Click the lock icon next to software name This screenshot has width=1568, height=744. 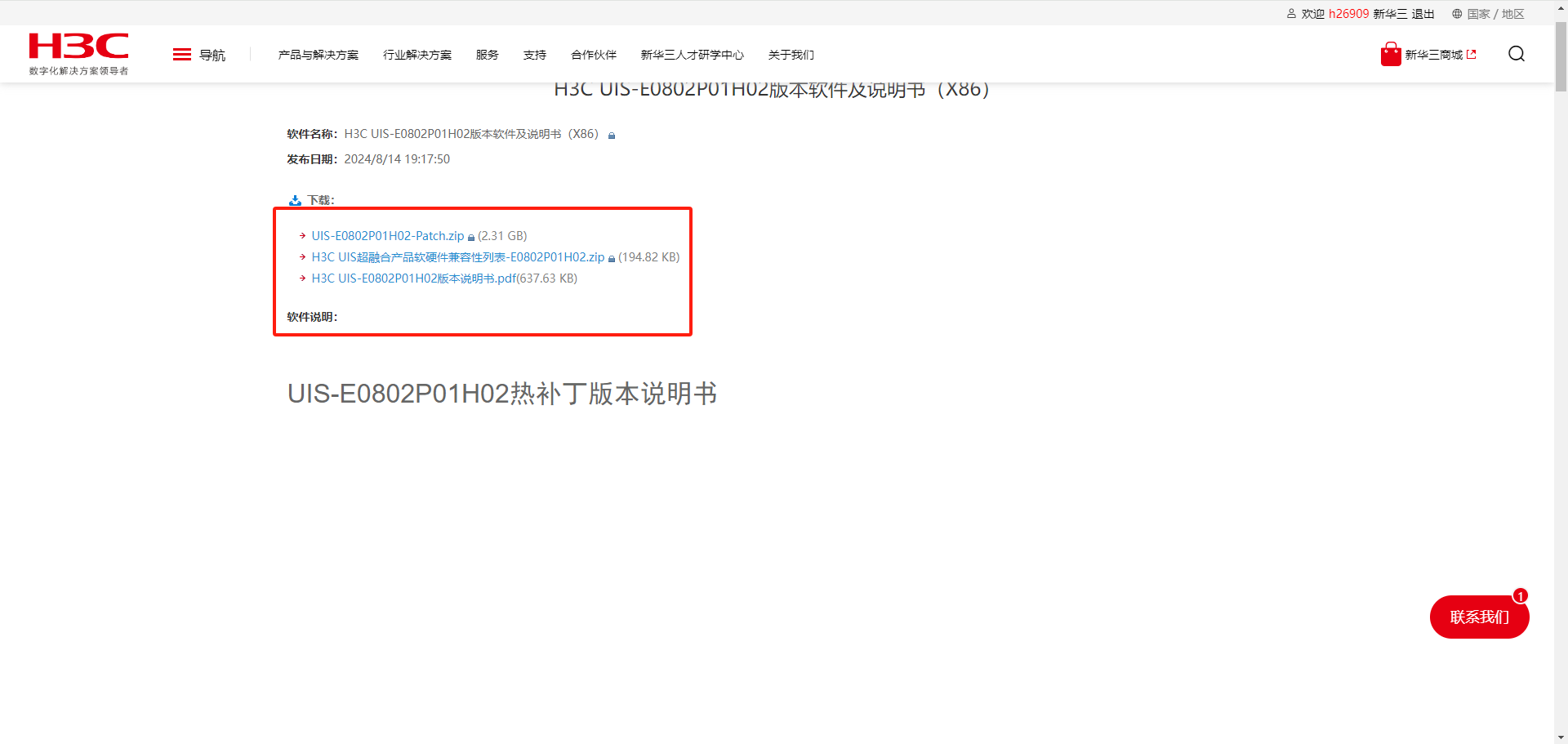pyautogui.click(x=612, y=136)
